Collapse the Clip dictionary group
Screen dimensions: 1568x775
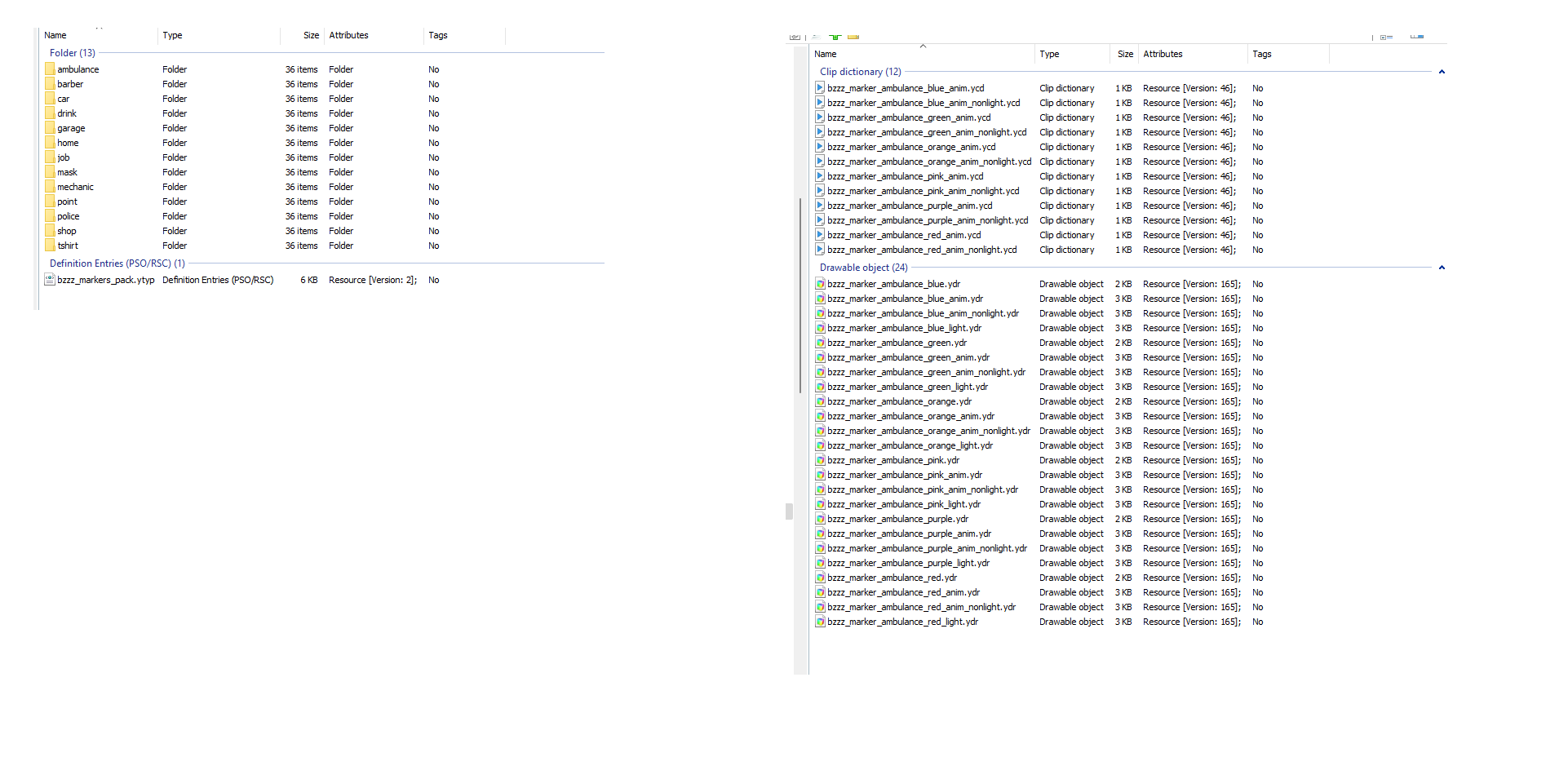tap(1442, 72)
